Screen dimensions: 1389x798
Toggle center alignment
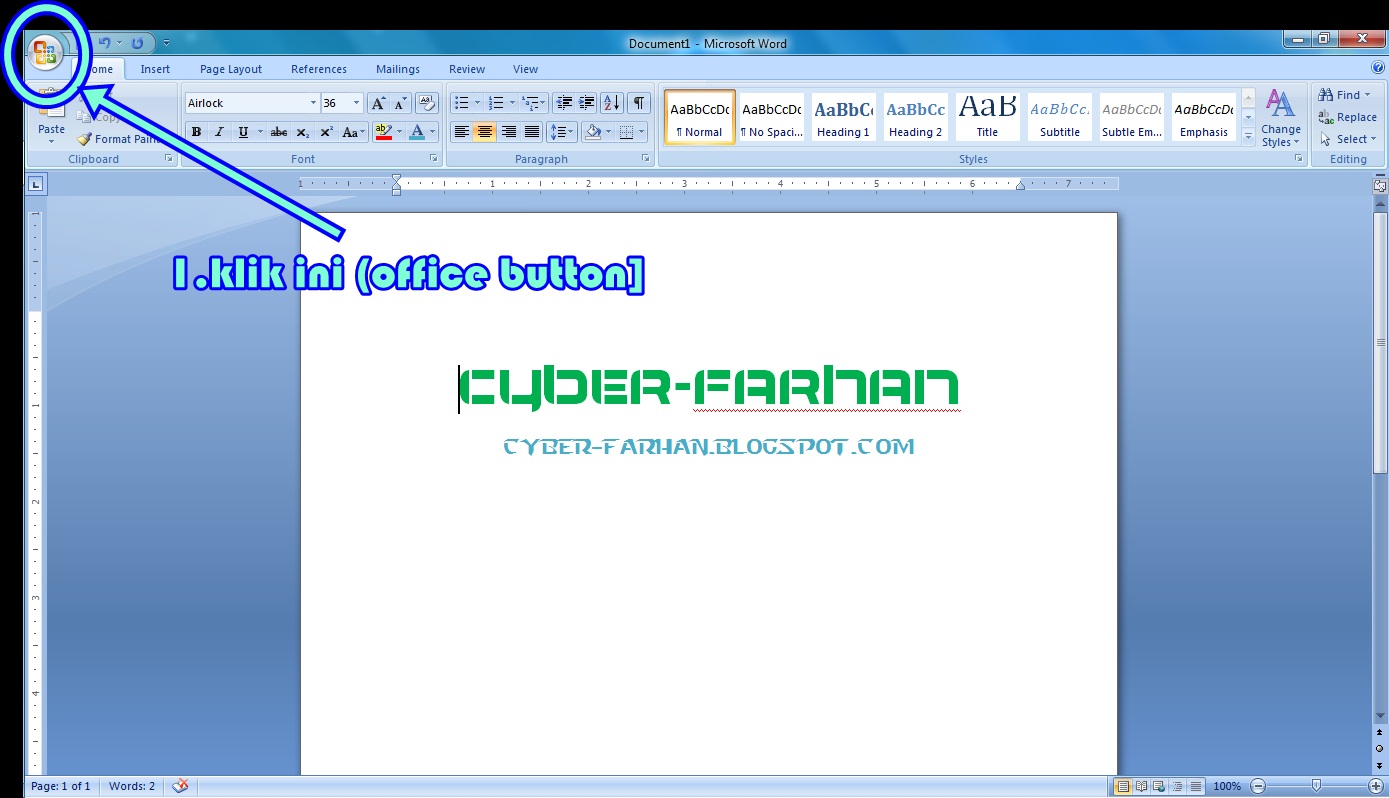(x=485, y=132)
